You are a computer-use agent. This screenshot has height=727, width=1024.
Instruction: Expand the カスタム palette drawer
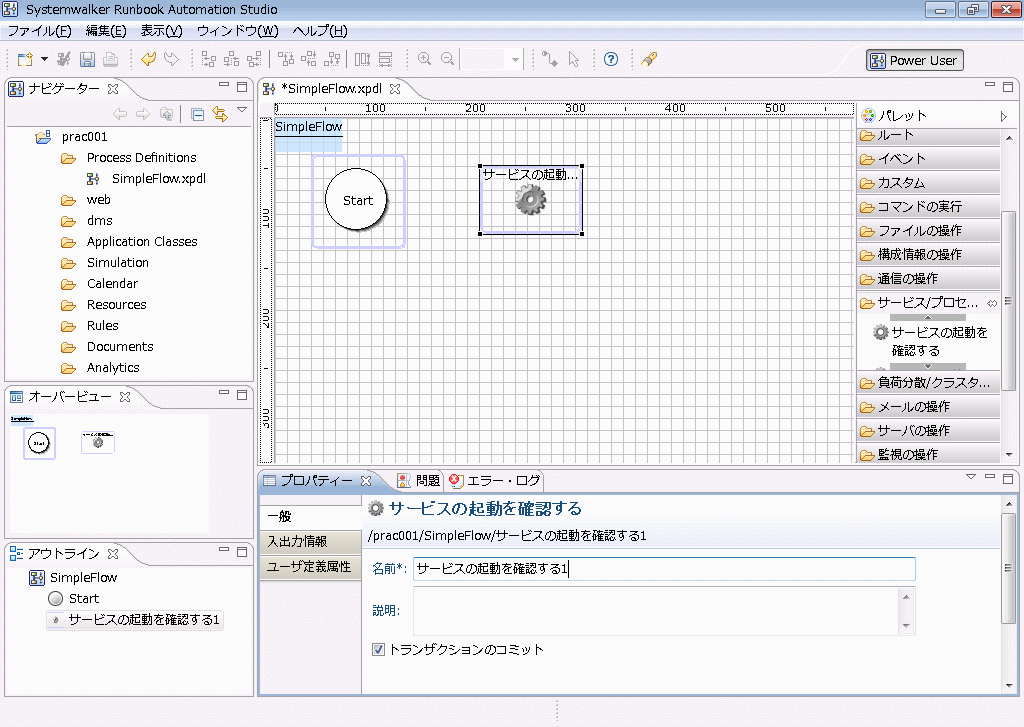click(x=928, y=183)
